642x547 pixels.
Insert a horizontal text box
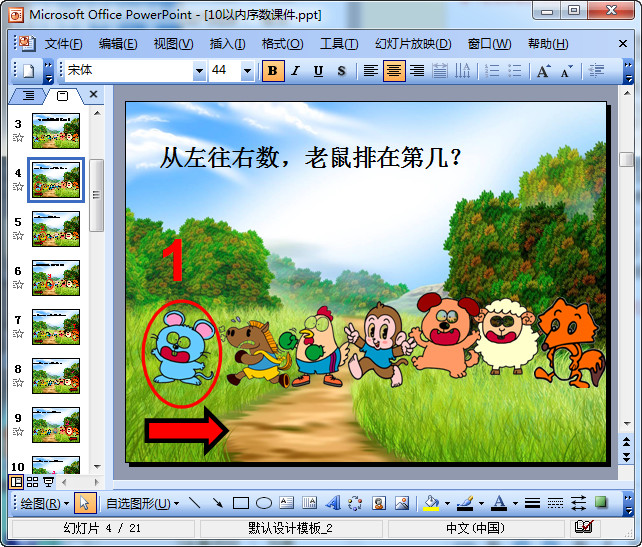point(287,503)
